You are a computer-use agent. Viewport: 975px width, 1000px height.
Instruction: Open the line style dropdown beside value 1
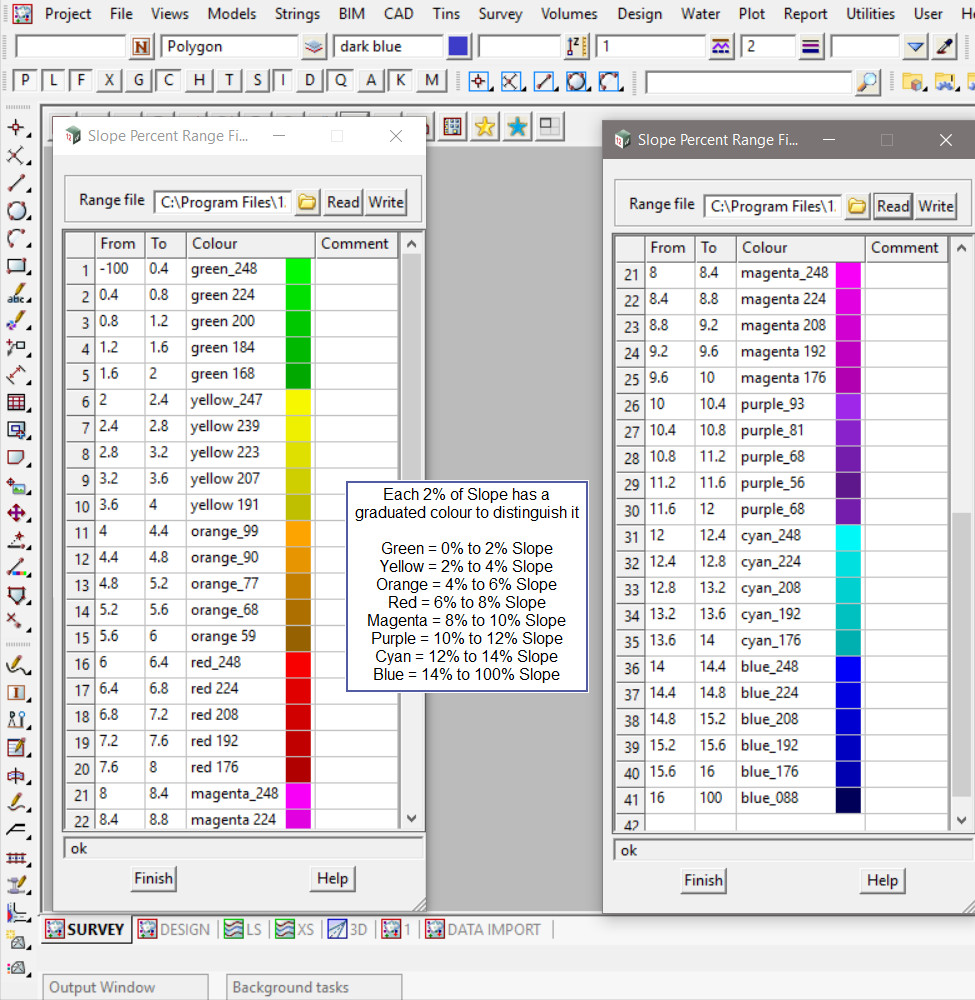tap(721, 46)
